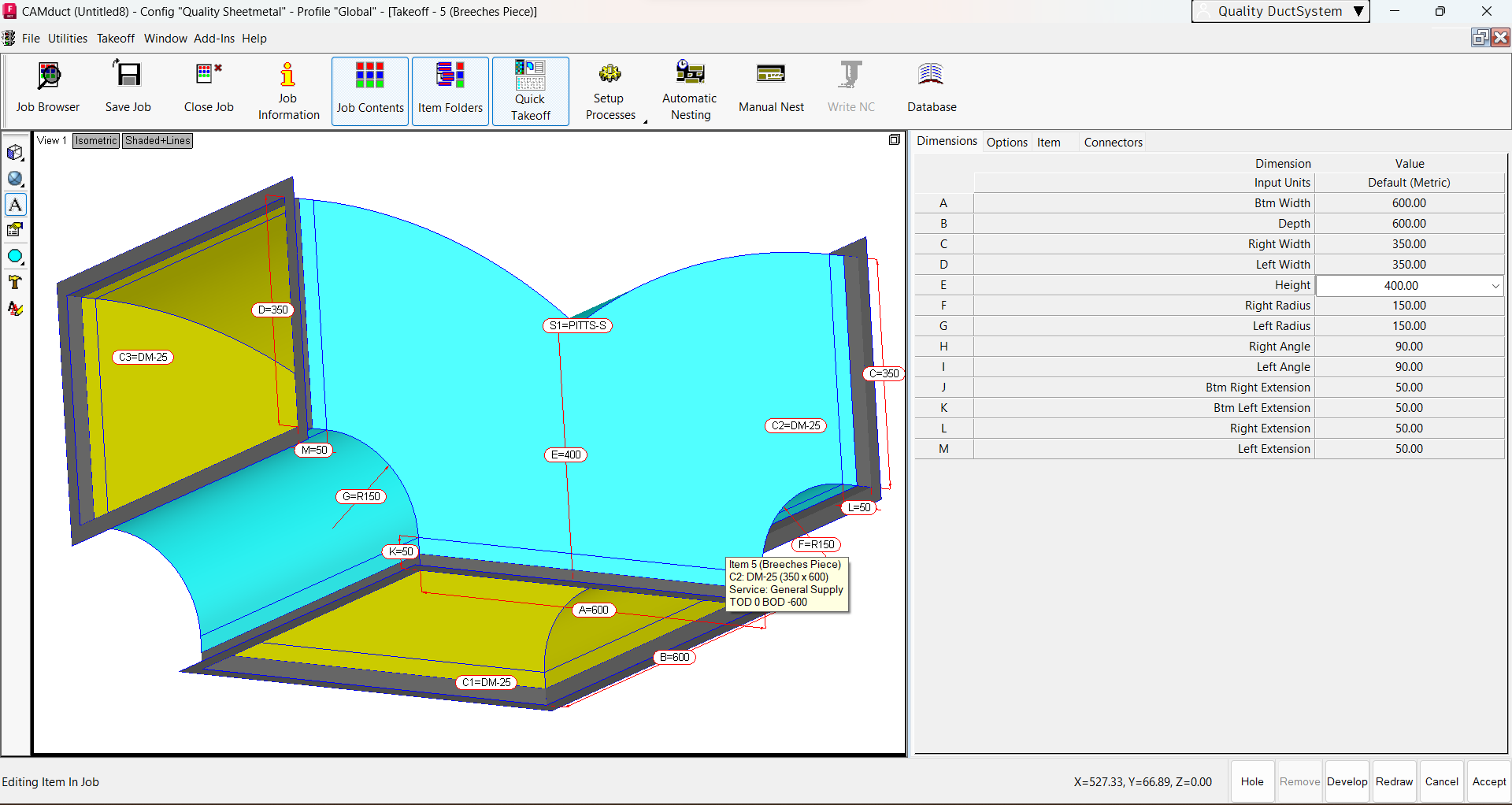
Task: Open the Job Browser
Action: [x=47, y=87]
